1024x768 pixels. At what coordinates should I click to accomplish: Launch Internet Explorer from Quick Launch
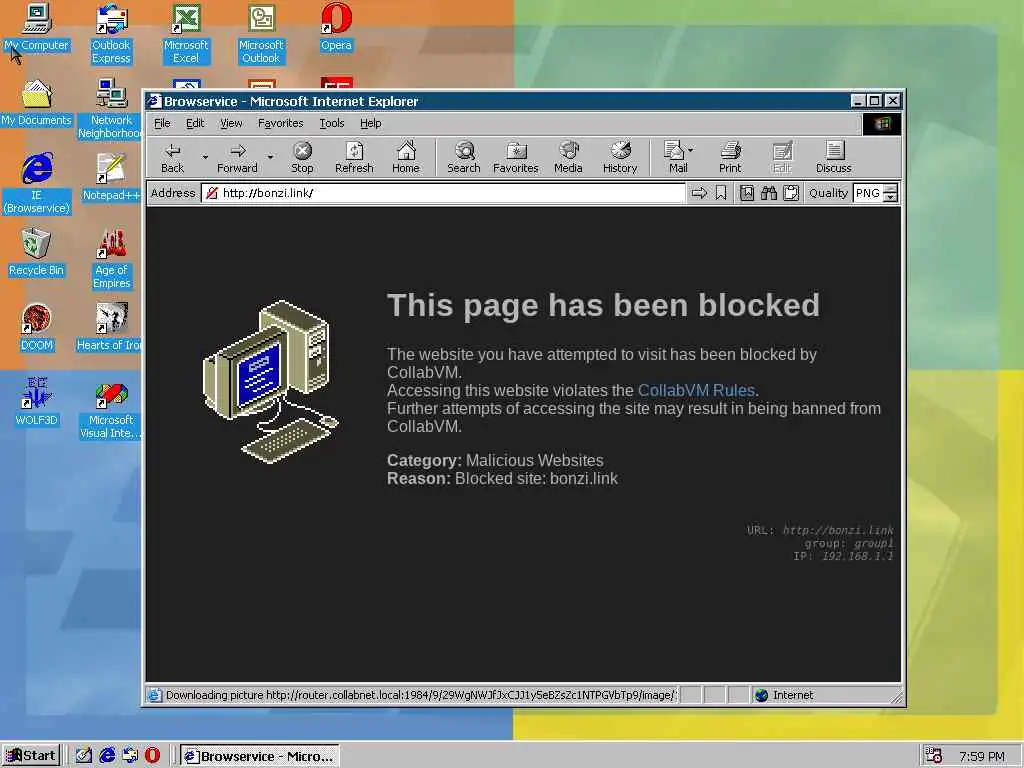pos(107,756)
